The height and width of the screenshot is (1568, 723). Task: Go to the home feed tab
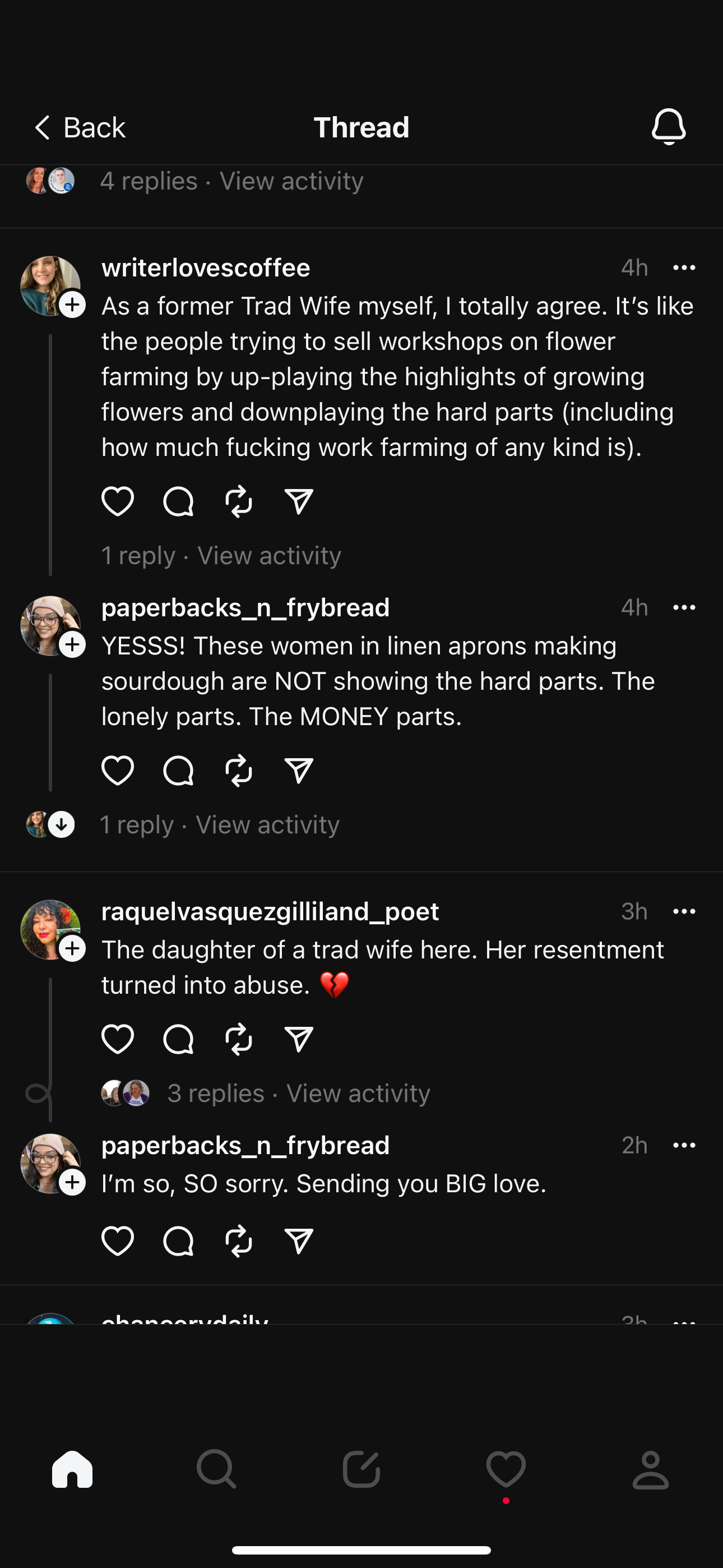[72, 1469]
